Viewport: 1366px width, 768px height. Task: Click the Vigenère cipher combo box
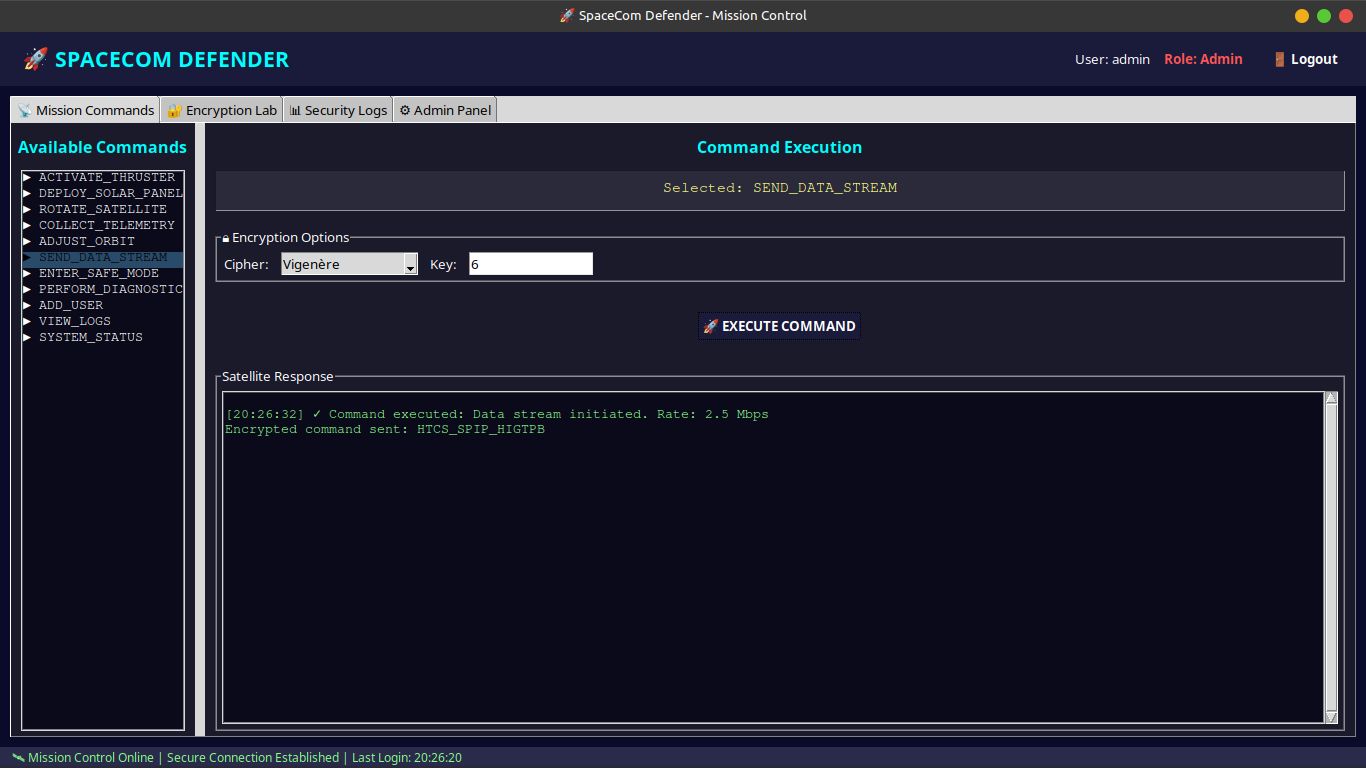pyautogui.click(x=349, y=264)
